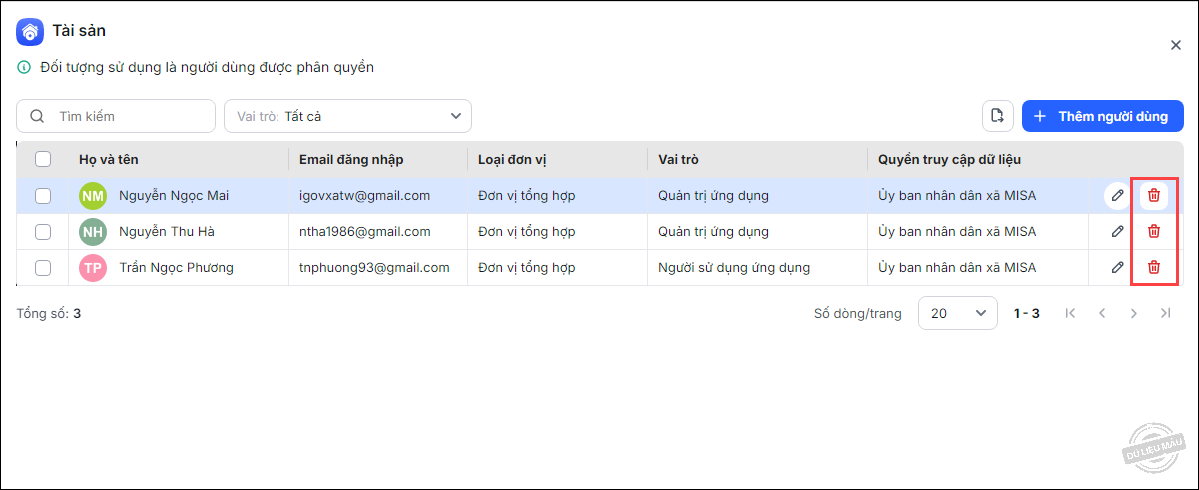Click the Email đăng nhập column header
This screenshot has width=1199, height=490.
[x=351, y=159]
